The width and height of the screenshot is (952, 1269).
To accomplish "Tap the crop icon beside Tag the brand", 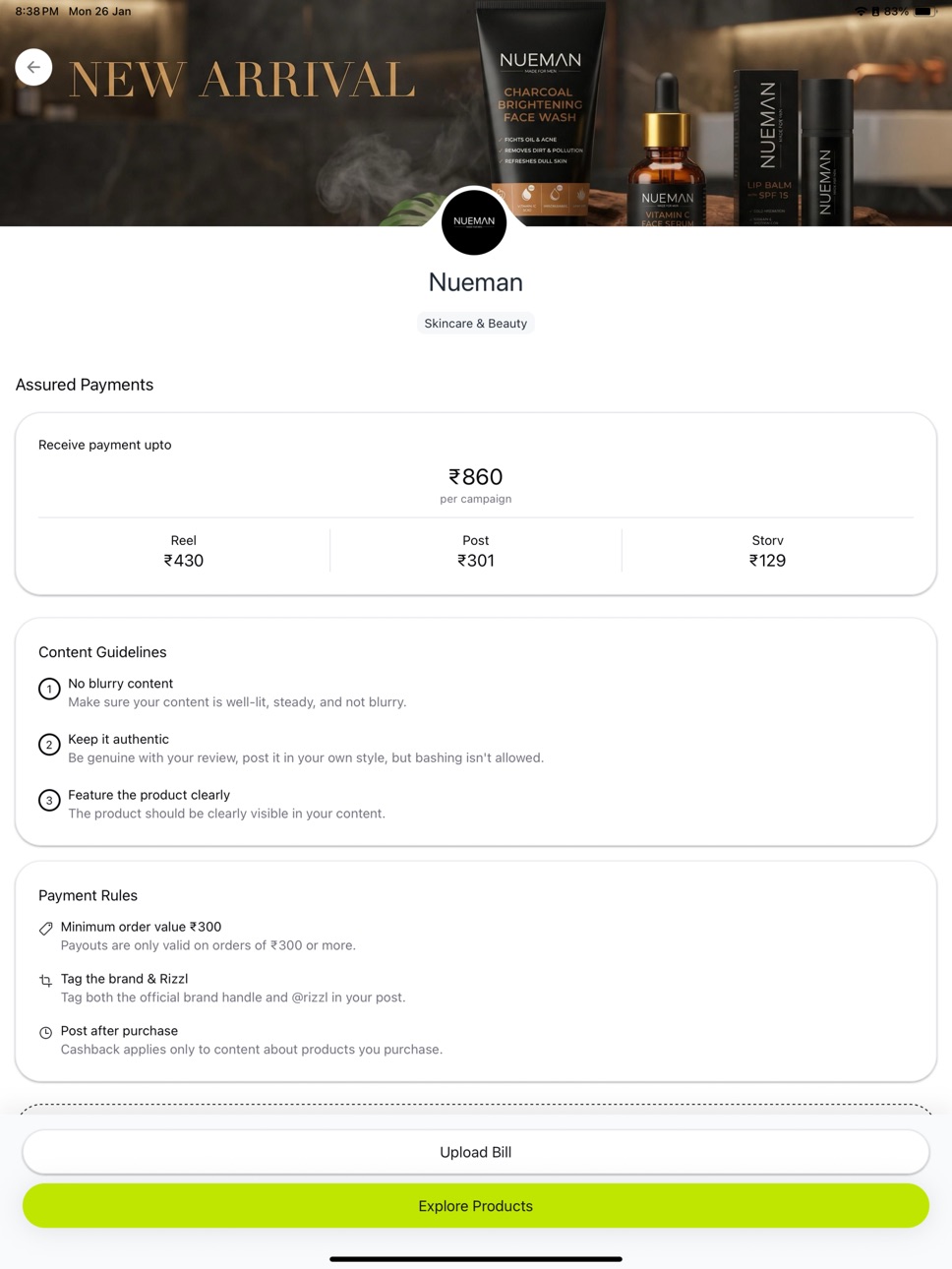I will 45,980.
